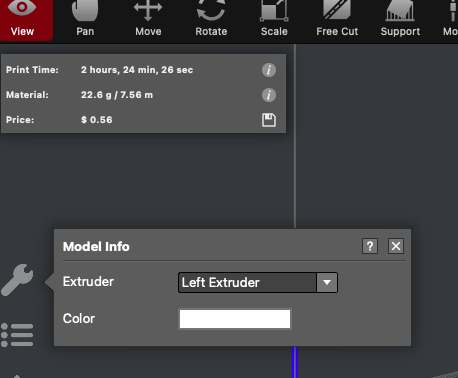This screenshot has width=458, height=378.
Task: Close the Model Info panel
Action: click(396, 246)
